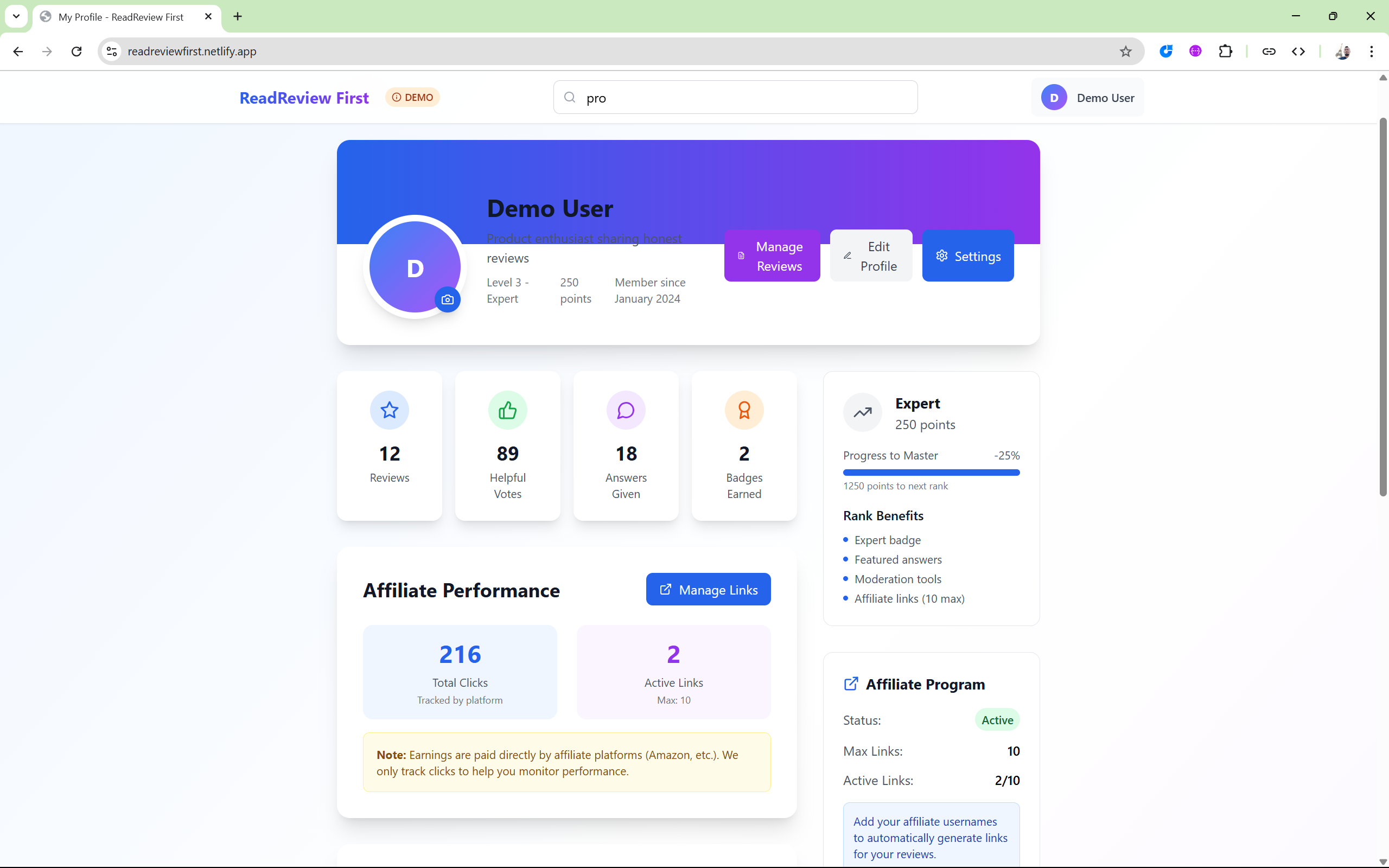Click the ReadReview First logo link

[304, 98]
